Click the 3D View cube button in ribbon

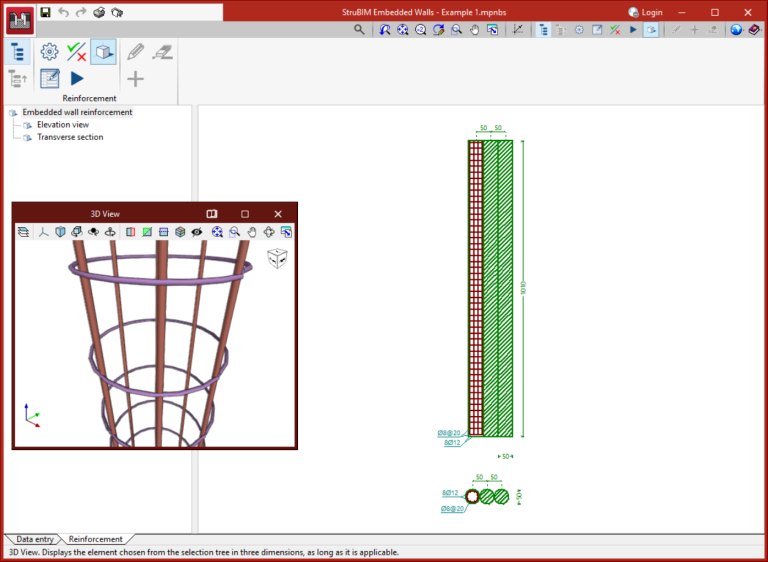point(103,52)
